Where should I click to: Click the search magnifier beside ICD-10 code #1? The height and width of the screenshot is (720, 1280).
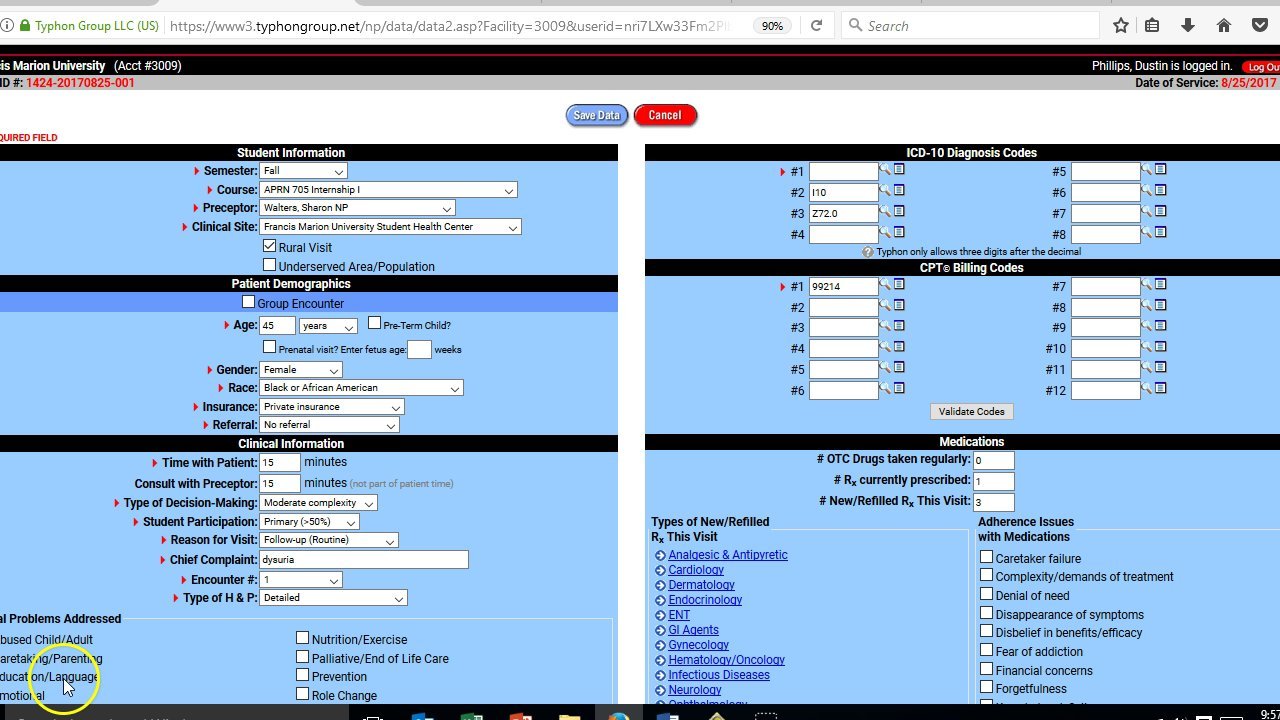pos(885,170)
